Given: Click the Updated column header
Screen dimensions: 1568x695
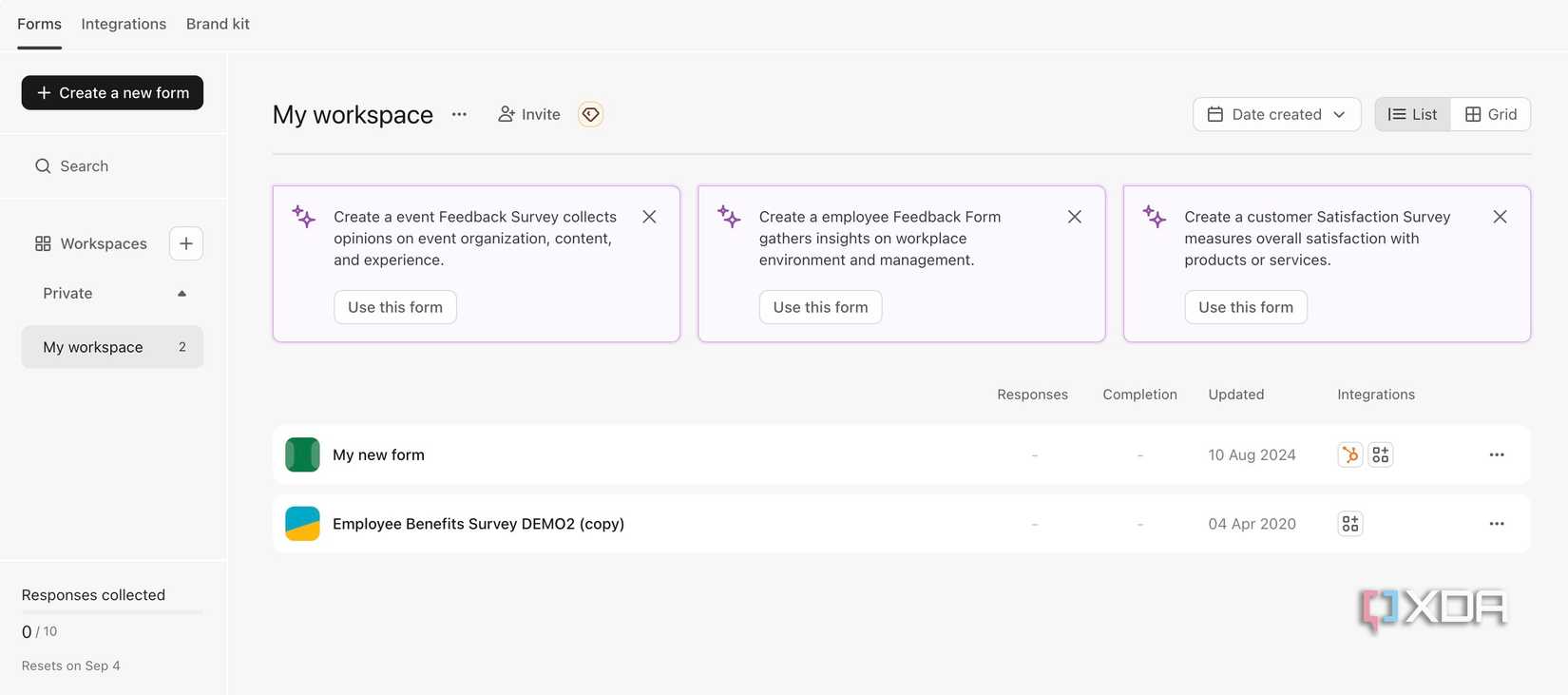Looking at the screenshot, I should 1235,395.
